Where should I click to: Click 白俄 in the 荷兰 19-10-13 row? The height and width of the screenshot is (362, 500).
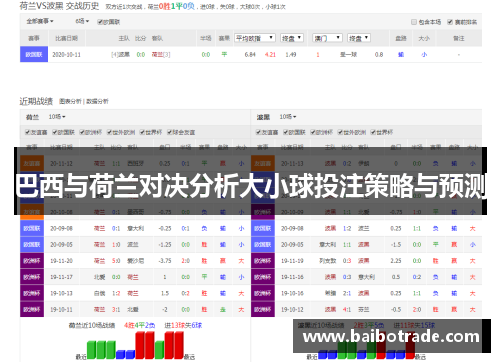coord(99,293)
